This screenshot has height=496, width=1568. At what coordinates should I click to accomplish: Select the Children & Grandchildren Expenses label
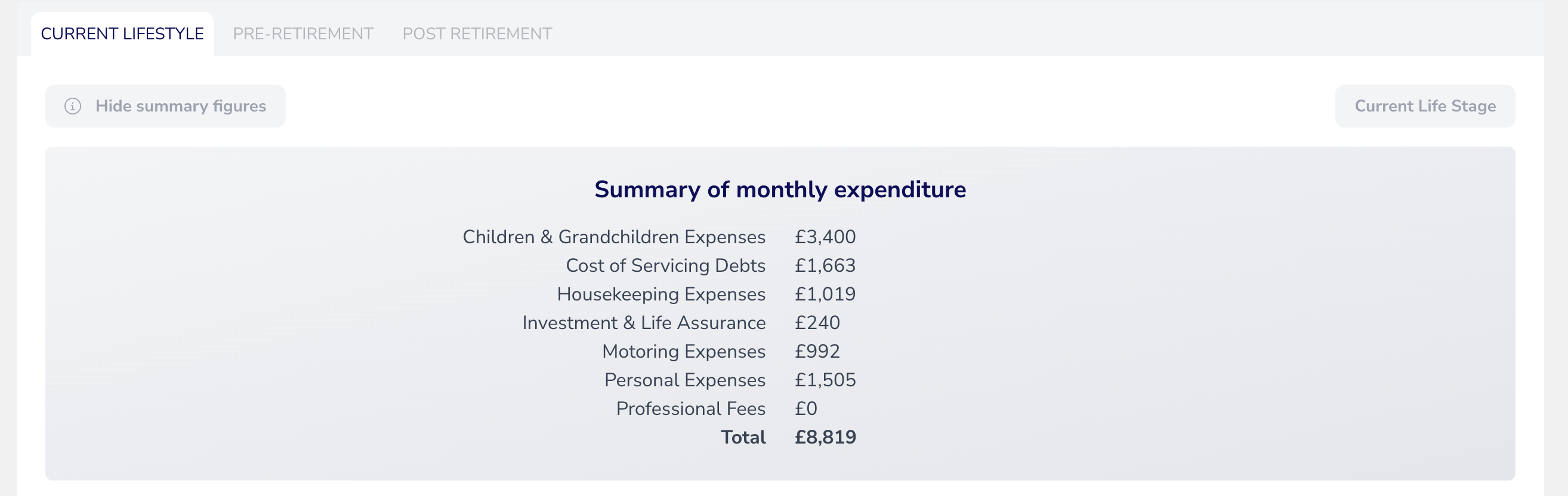(x=613, y=237)
